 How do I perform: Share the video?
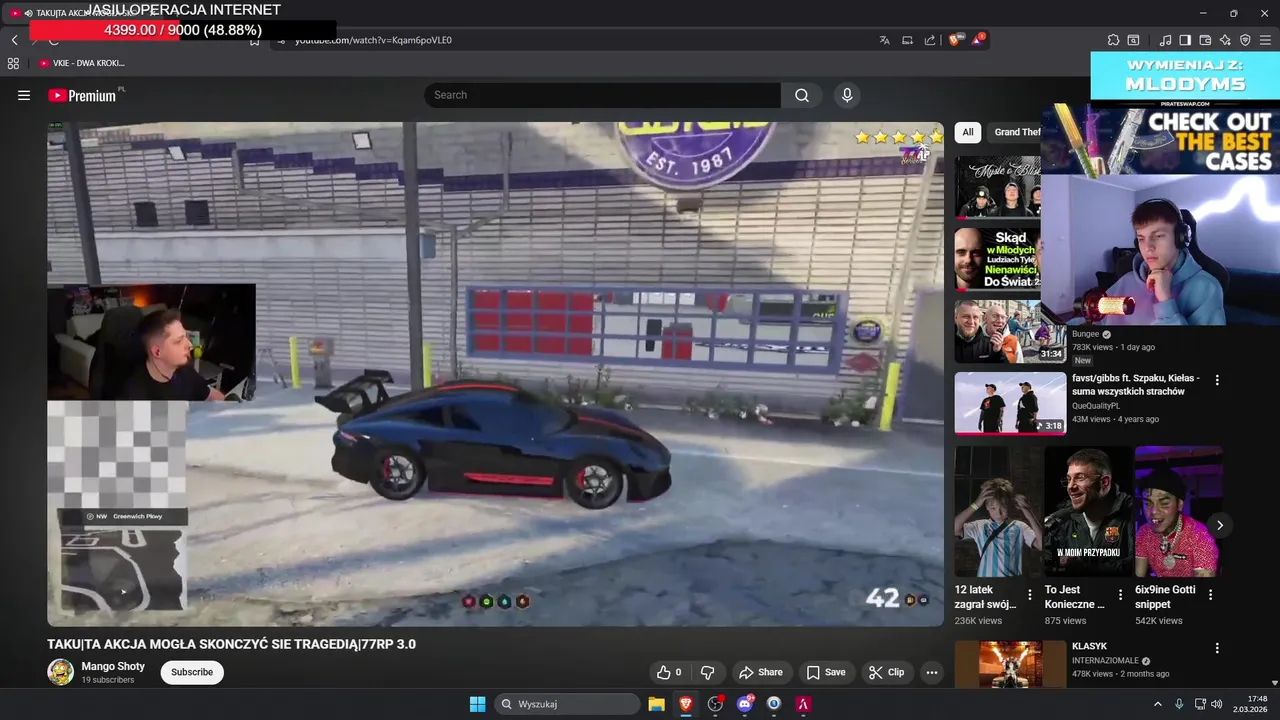[x=760, y=672]
